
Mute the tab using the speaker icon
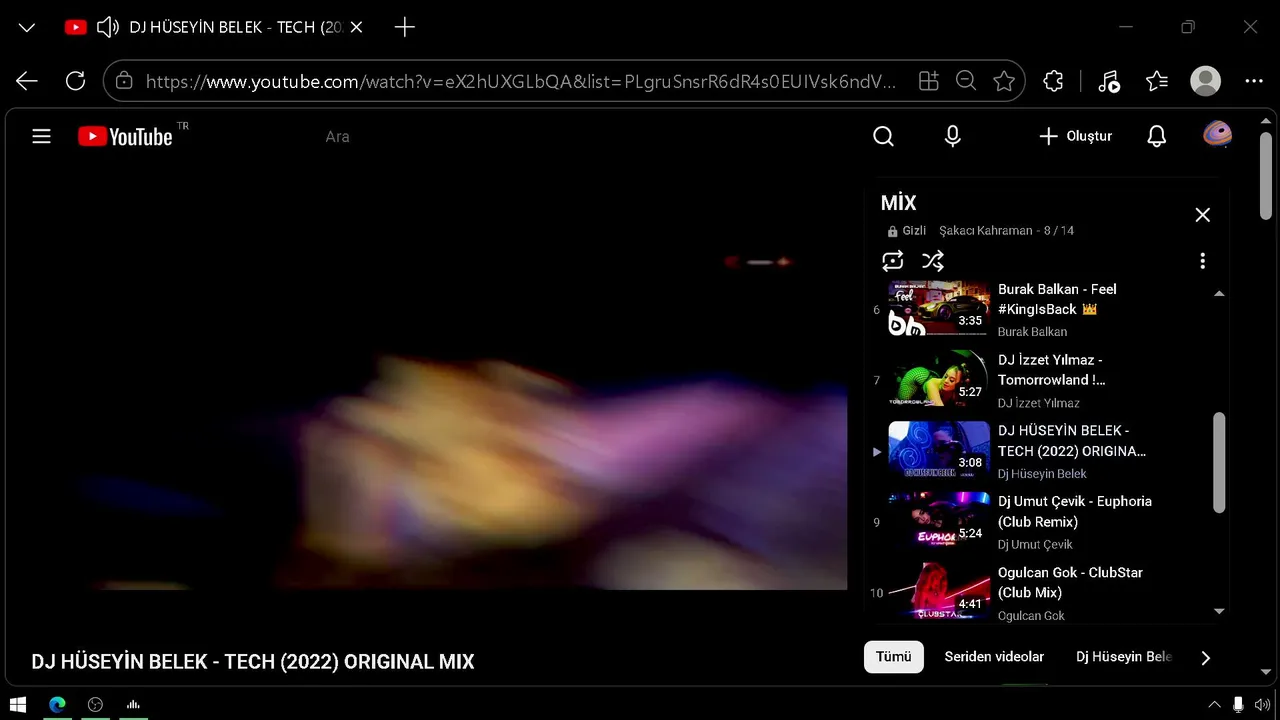coord(108,27)
